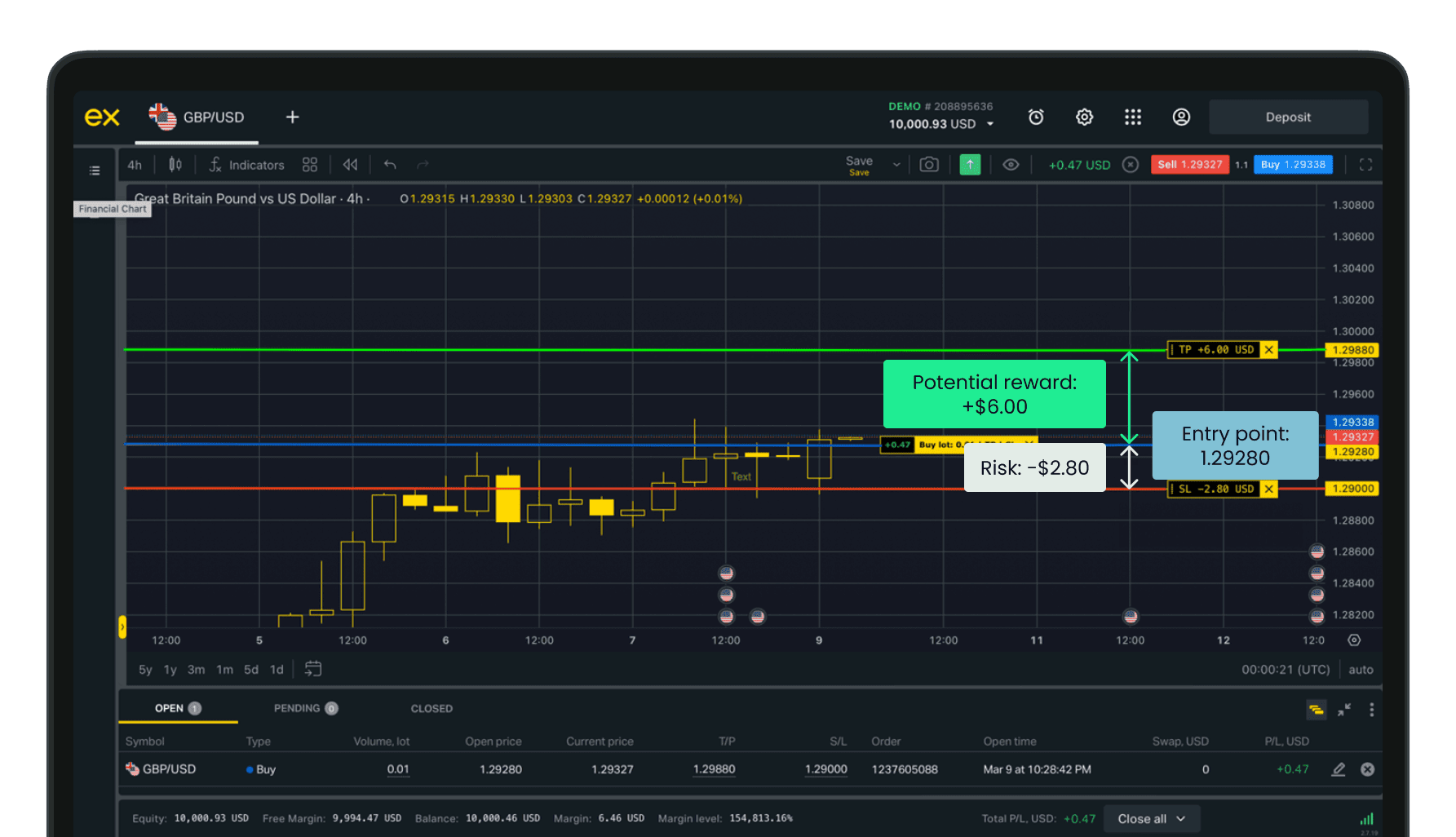Viewport: 1456px width, 837px height.
Task: Click the undo arrow in chart toolbar
Action: pyautogui.click(x=390, y=165)
